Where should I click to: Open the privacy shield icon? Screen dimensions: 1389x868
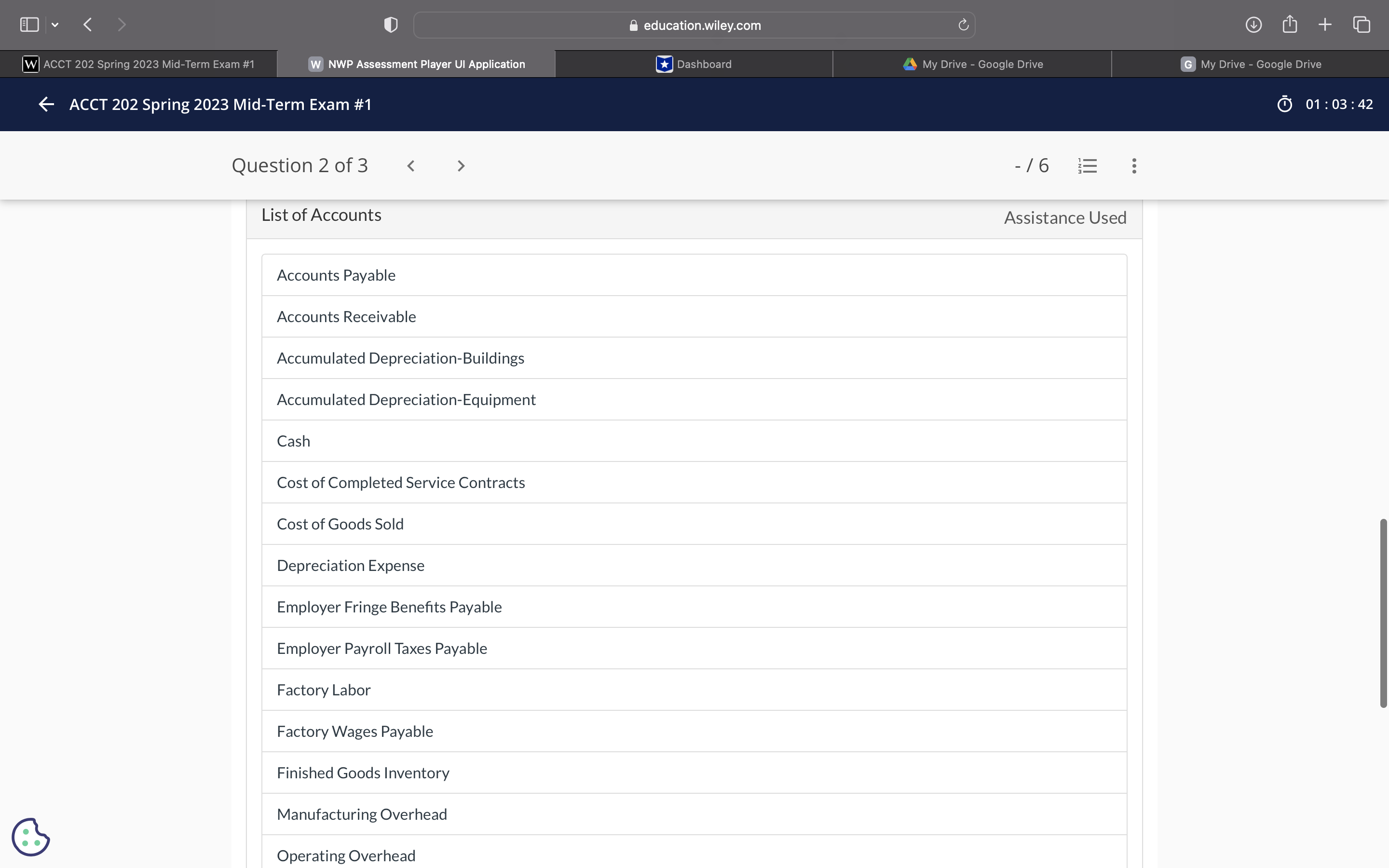(x=391, y=25)
